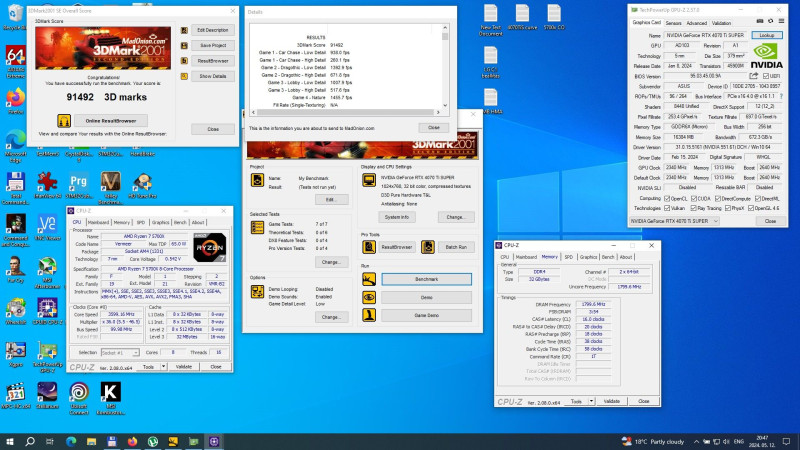This screenshot has height=450, width=800.
Task: Click the Benchmark run icon in 3DMark2001
Action: (369, 279)
